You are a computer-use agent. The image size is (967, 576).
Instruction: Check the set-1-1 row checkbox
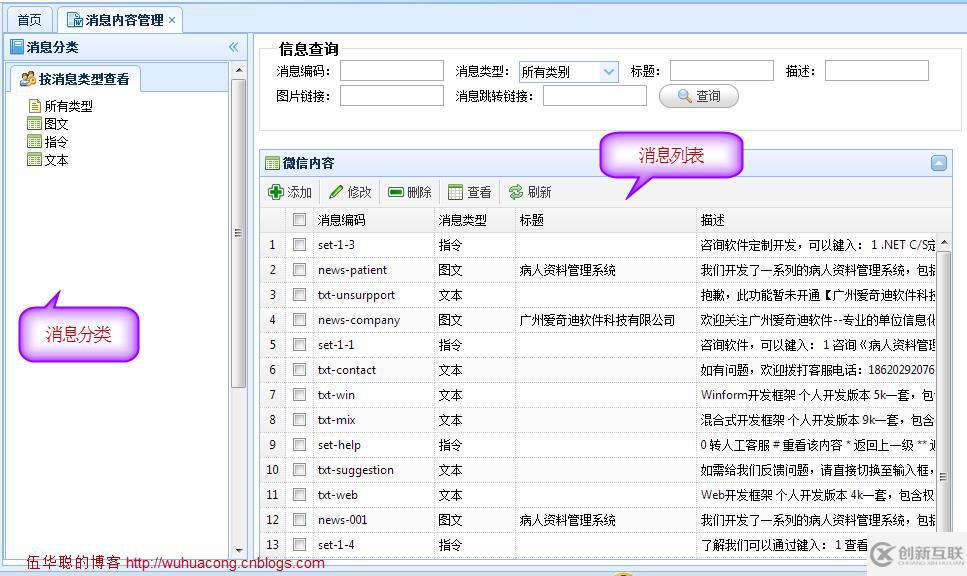pyautogui.click(x=300, y=345)
